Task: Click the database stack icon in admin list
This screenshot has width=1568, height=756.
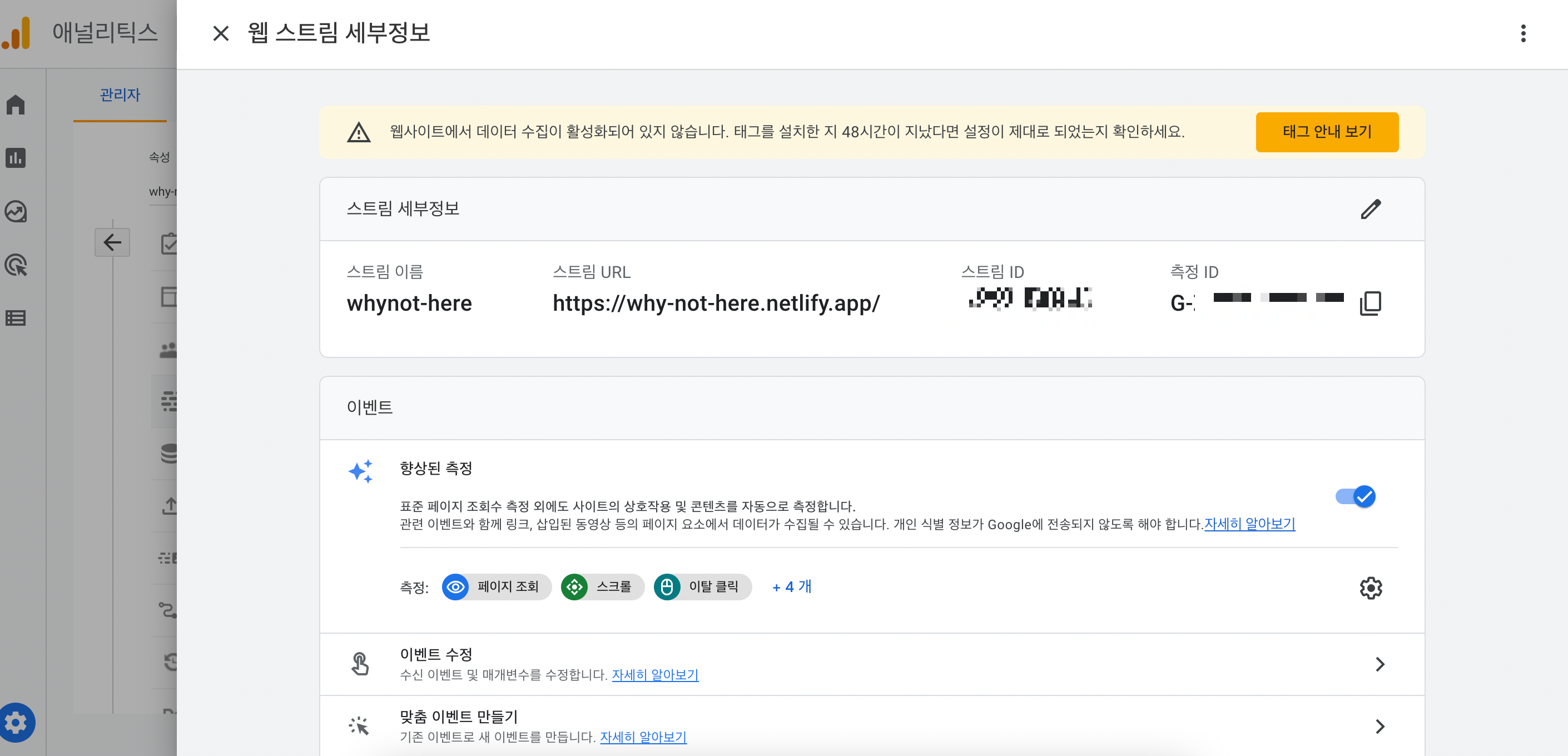Action: [x=168, y=454]
